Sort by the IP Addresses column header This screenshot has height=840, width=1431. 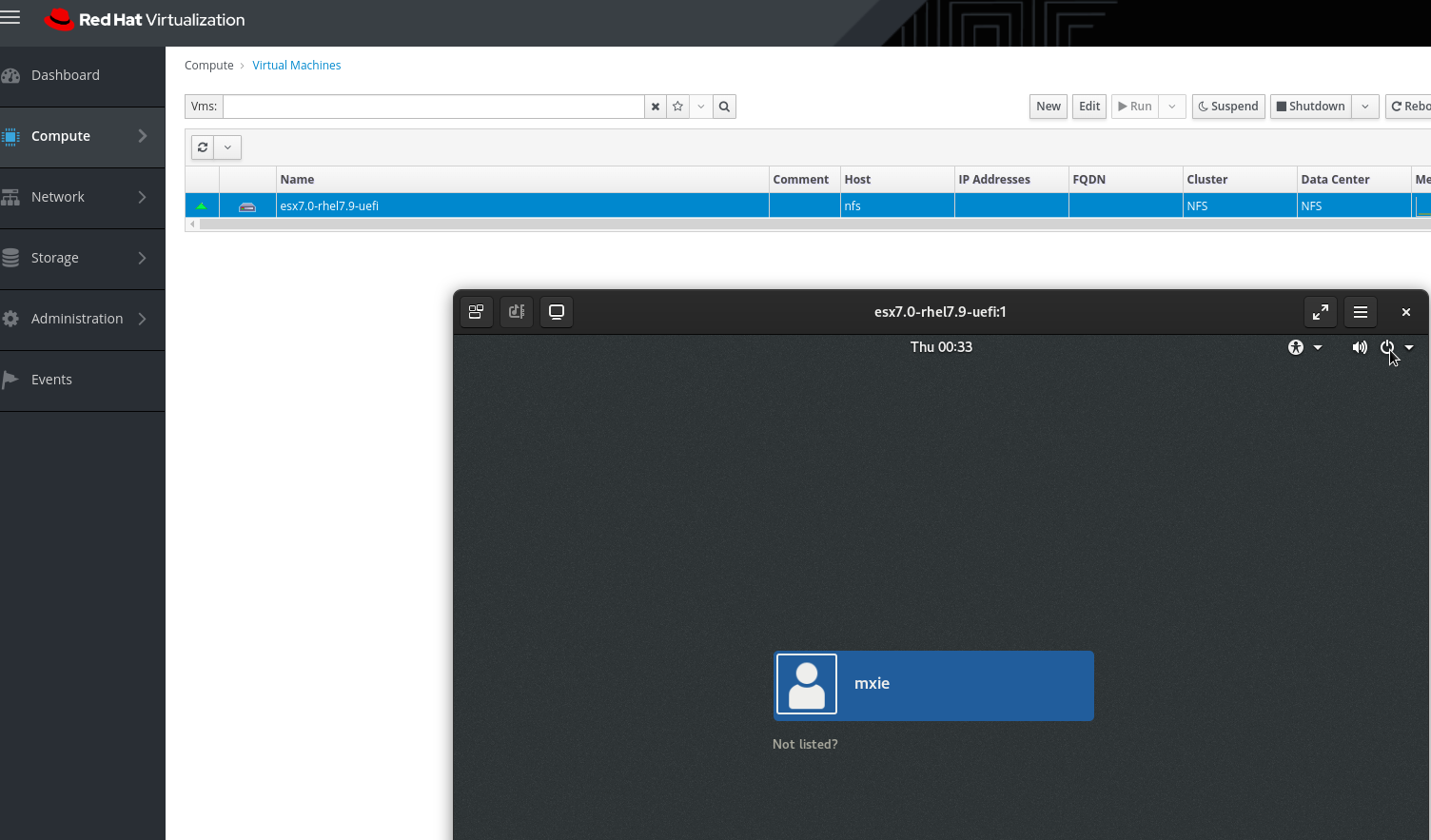(x=1011, y=180)
